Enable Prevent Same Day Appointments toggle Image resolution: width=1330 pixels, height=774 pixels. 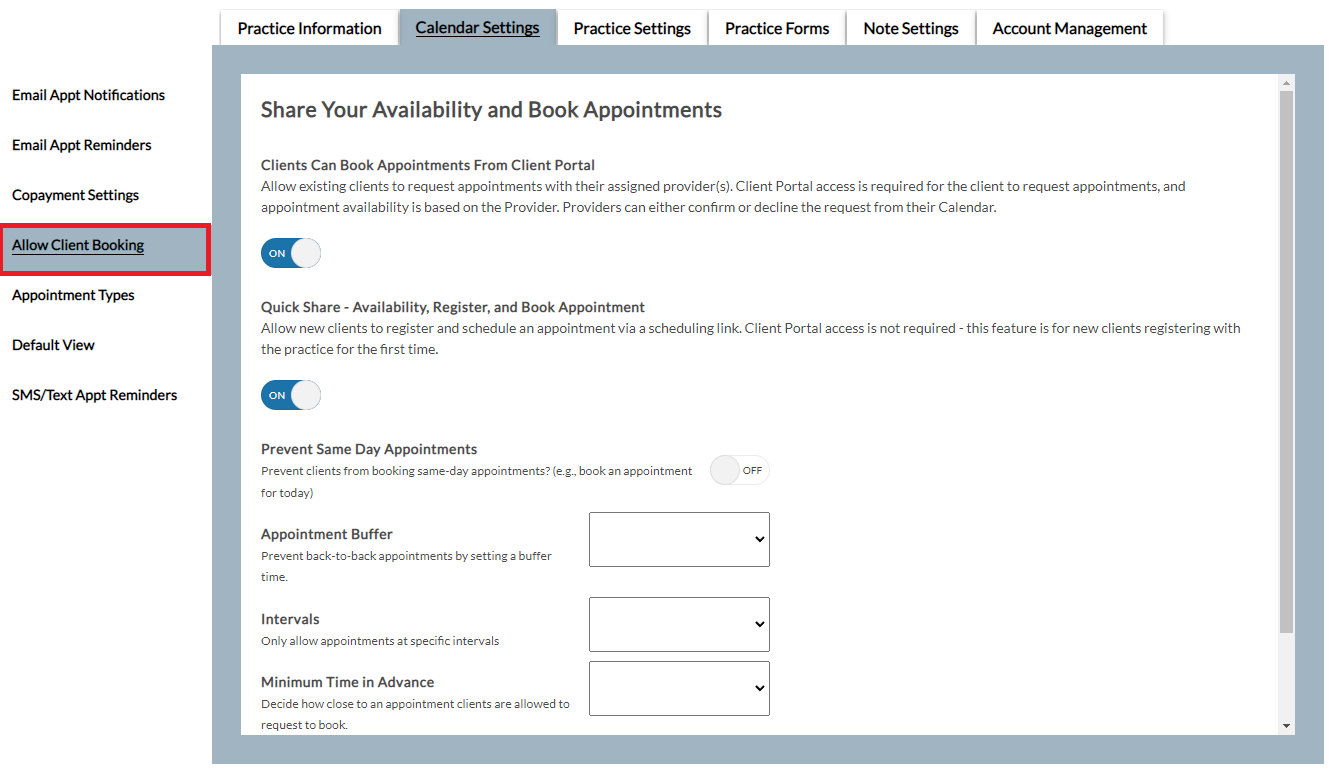pyautogui.click(x=739, y=470)
